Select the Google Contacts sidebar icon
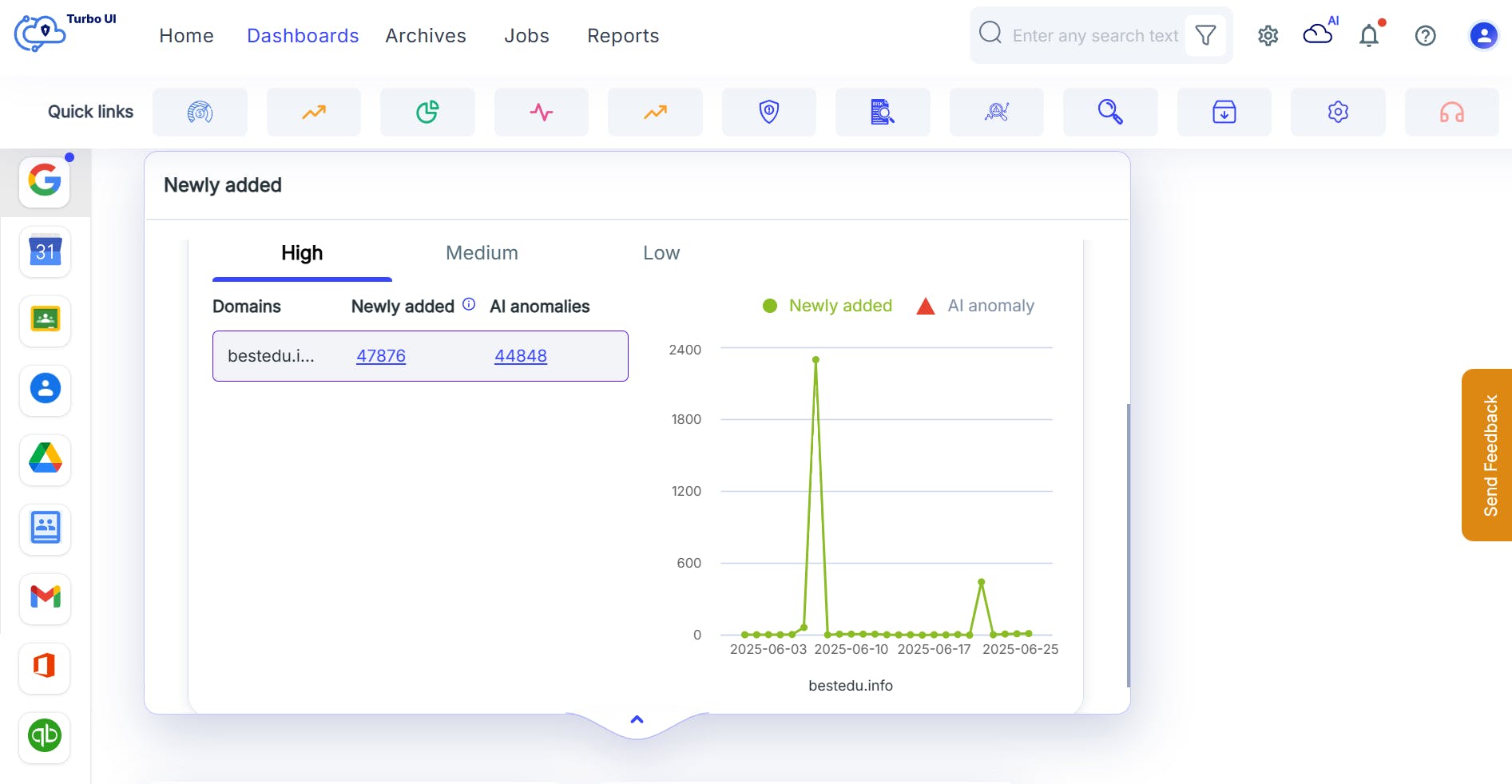 click(45, 390)
